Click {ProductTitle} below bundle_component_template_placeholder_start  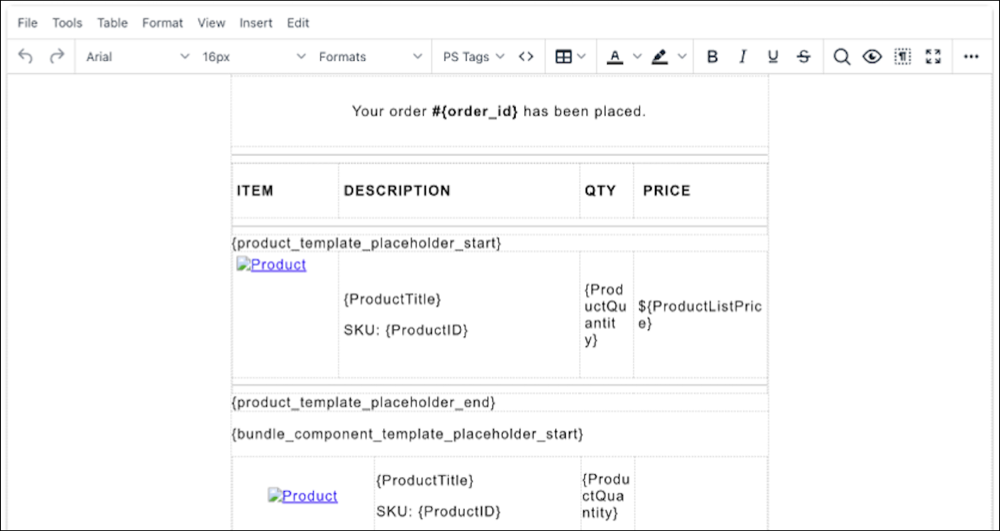425,481
